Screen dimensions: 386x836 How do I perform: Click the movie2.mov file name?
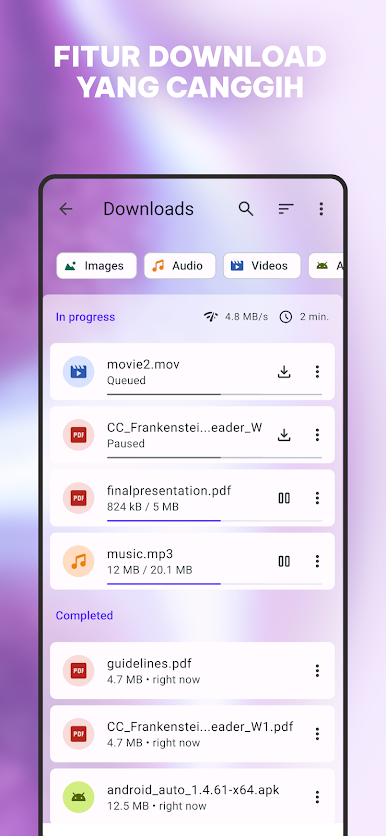click(x=143, y=365)
